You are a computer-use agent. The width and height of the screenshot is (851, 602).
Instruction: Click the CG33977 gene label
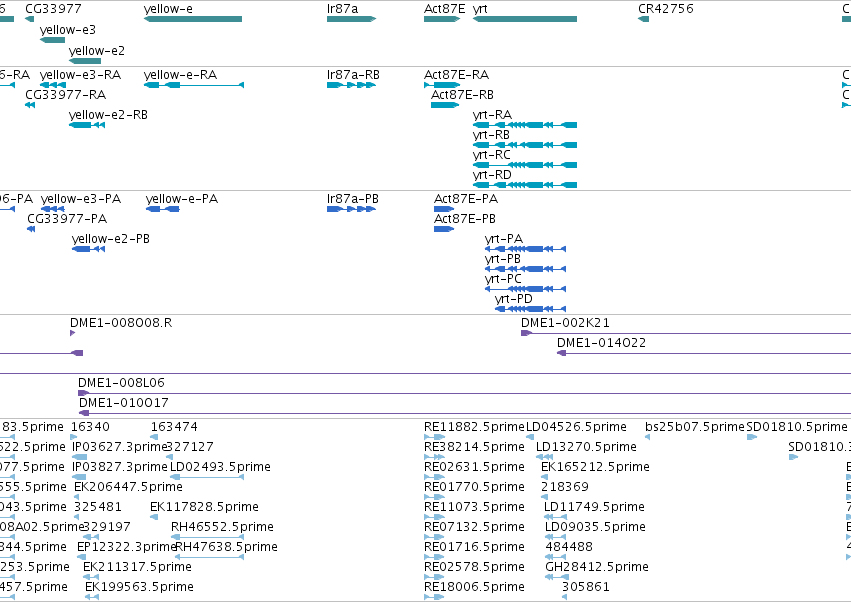[53, 9]
